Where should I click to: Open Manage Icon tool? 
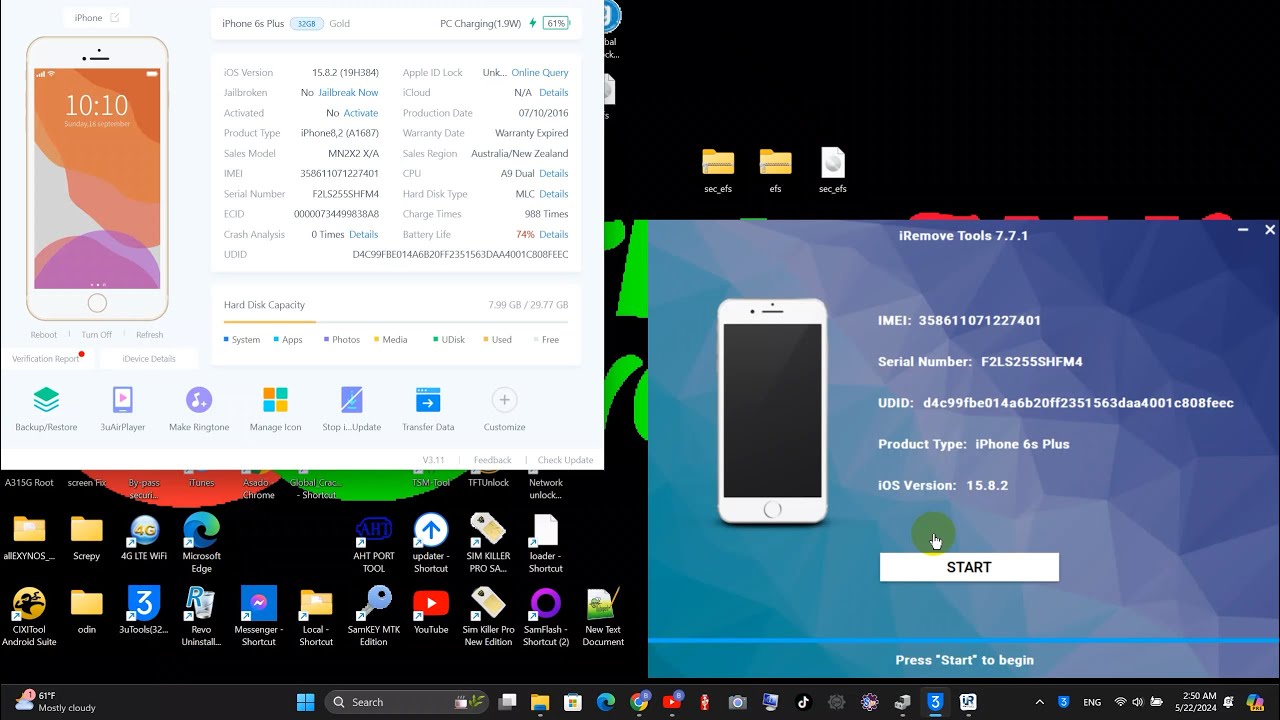pos(275,409)
